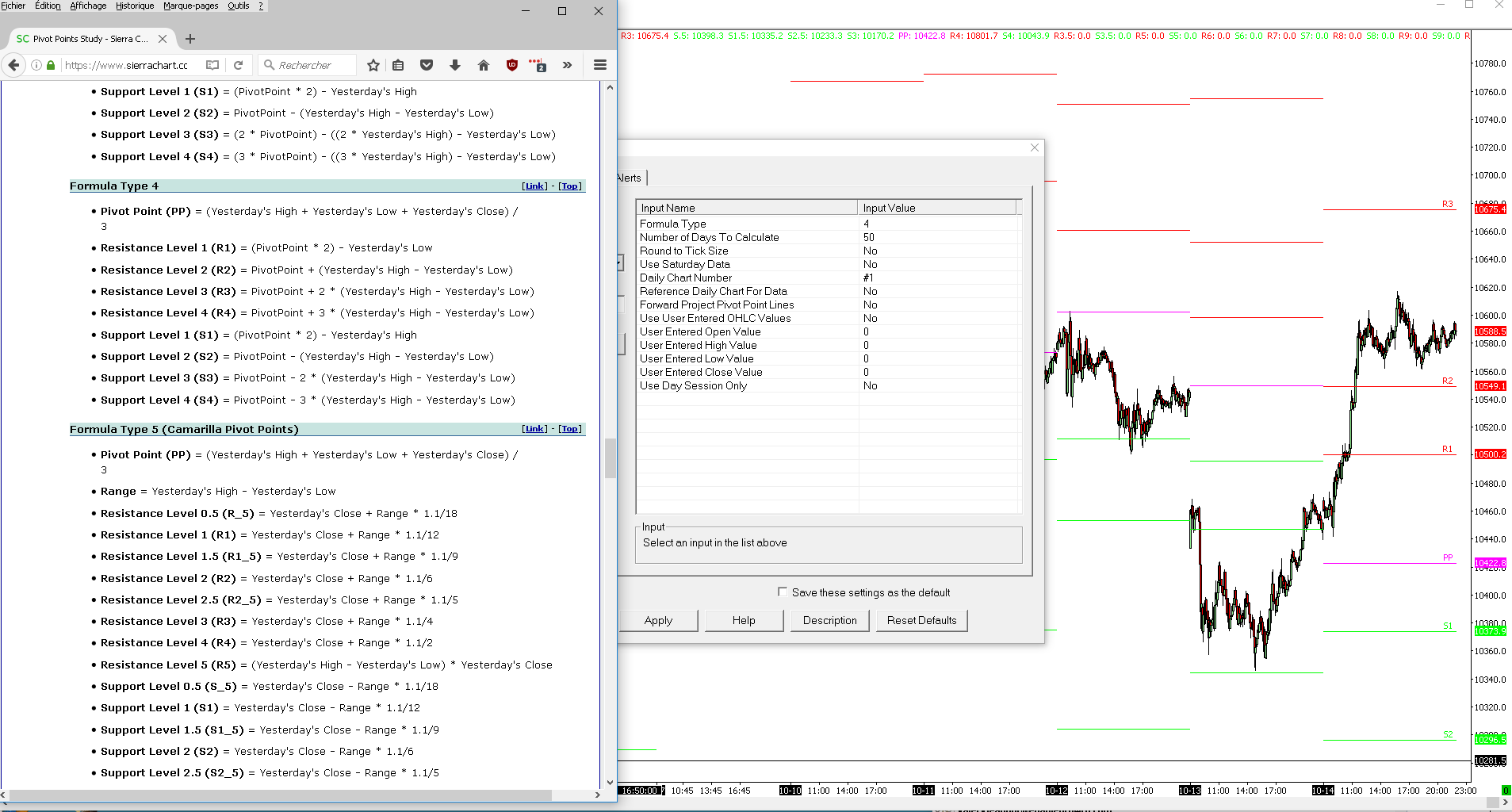Open the uBlock Origin shield icon
This screenshot has width=1512, height=812.
coord(512,65)
